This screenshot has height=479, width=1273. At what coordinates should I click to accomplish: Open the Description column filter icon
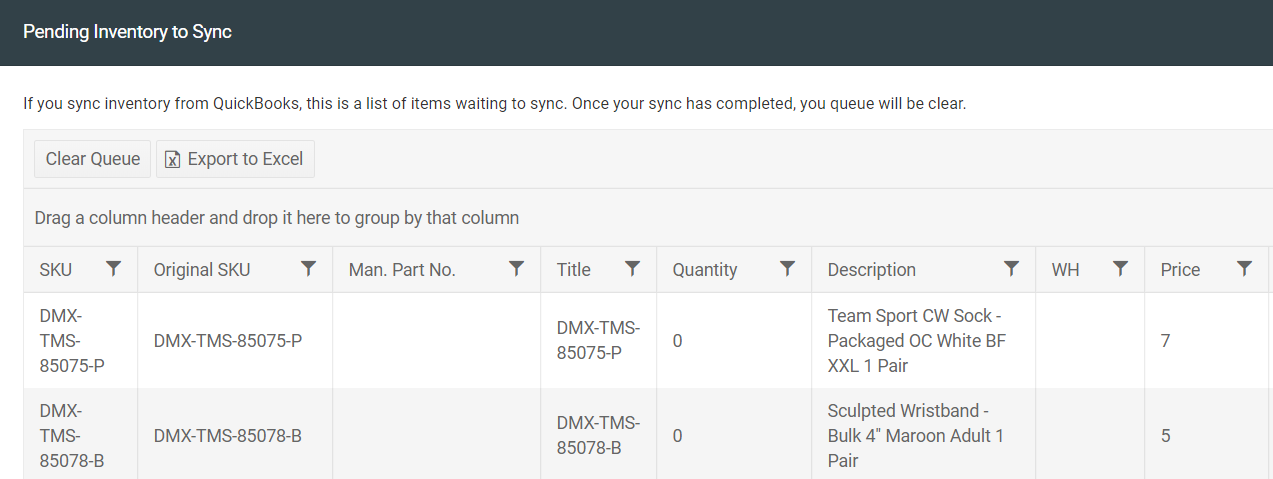[x=1012, y=269]
